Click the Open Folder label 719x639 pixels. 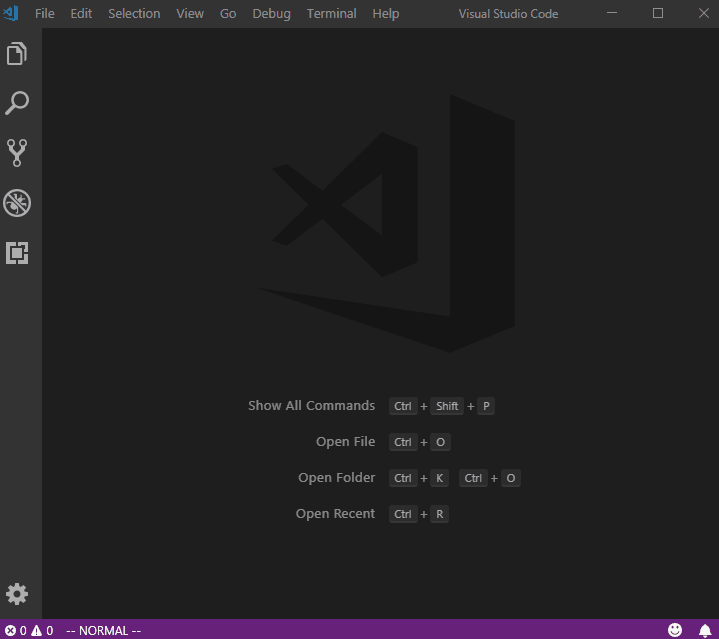coord(337,478)
